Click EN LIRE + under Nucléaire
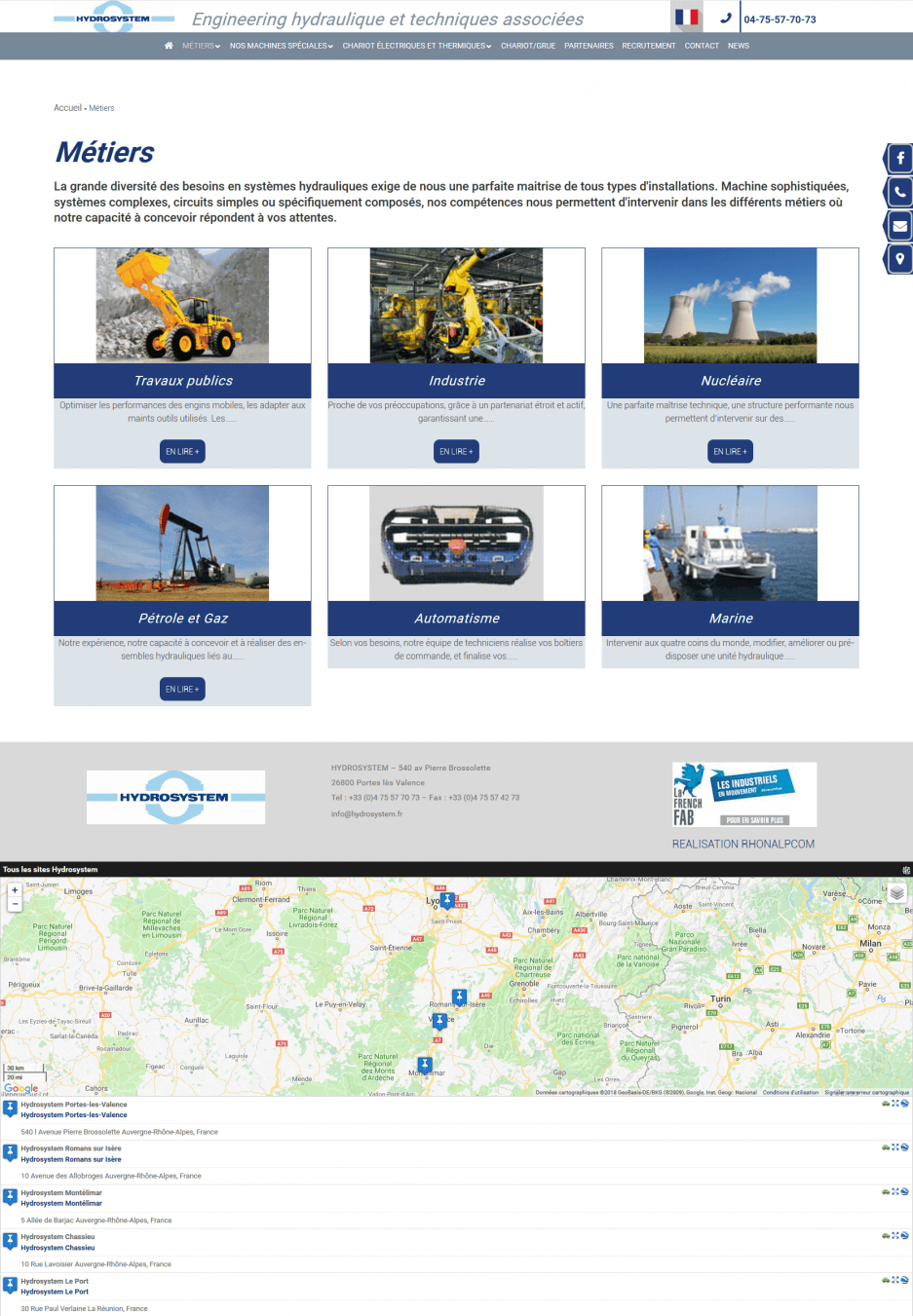The width and height of the screenshot is (913, 1316). 730,452
